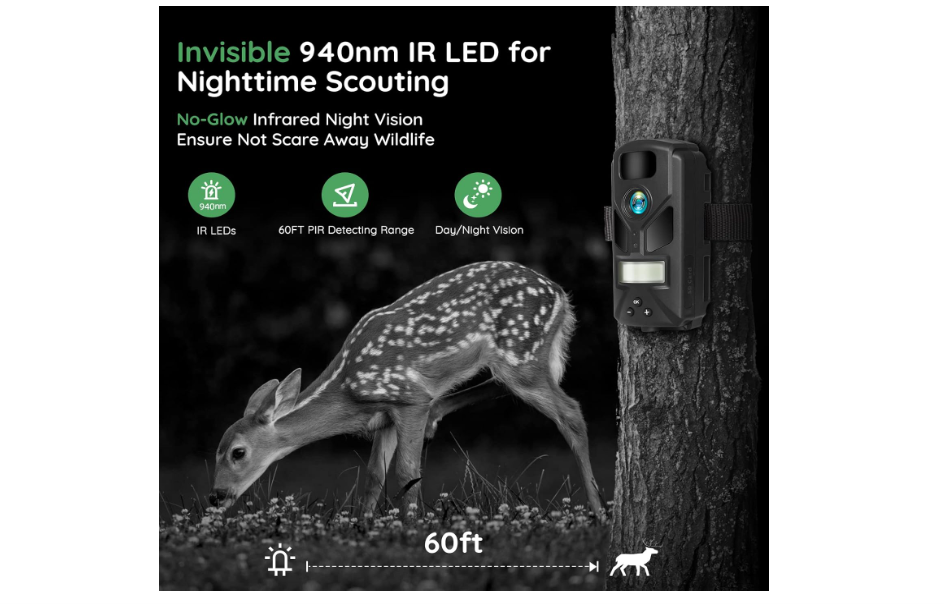Click the white deer silhouette icon

(x=633, y=561)
